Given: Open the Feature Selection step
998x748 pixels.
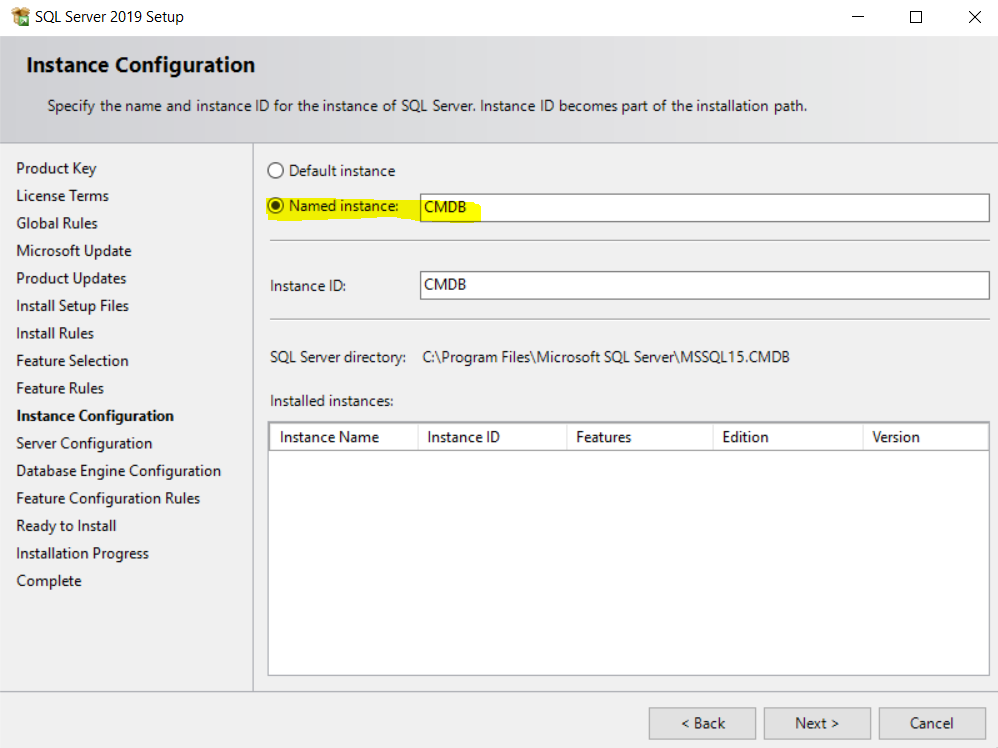Looking at the screenshot, I should [73, 361].
